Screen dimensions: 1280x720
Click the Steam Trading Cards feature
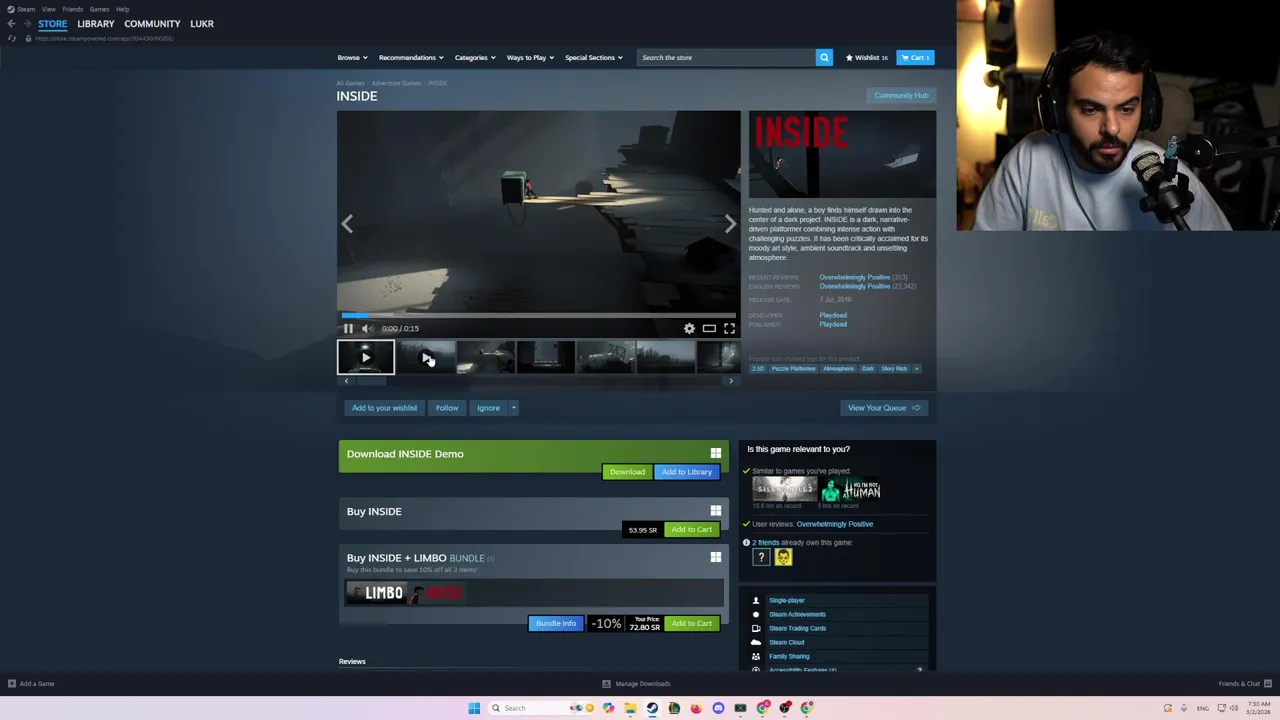797,628
